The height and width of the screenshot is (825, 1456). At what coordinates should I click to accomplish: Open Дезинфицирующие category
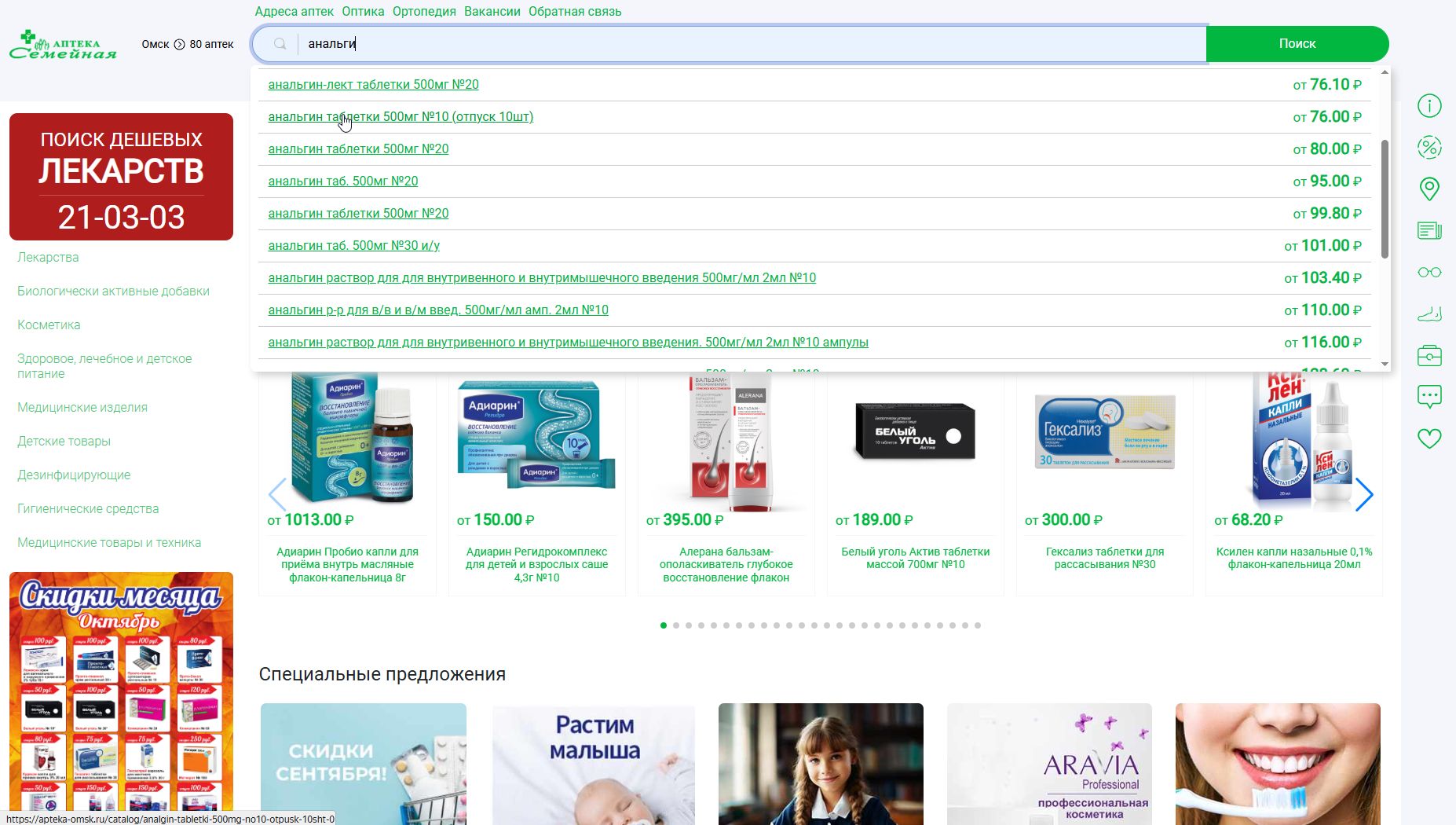coord(74,475)
